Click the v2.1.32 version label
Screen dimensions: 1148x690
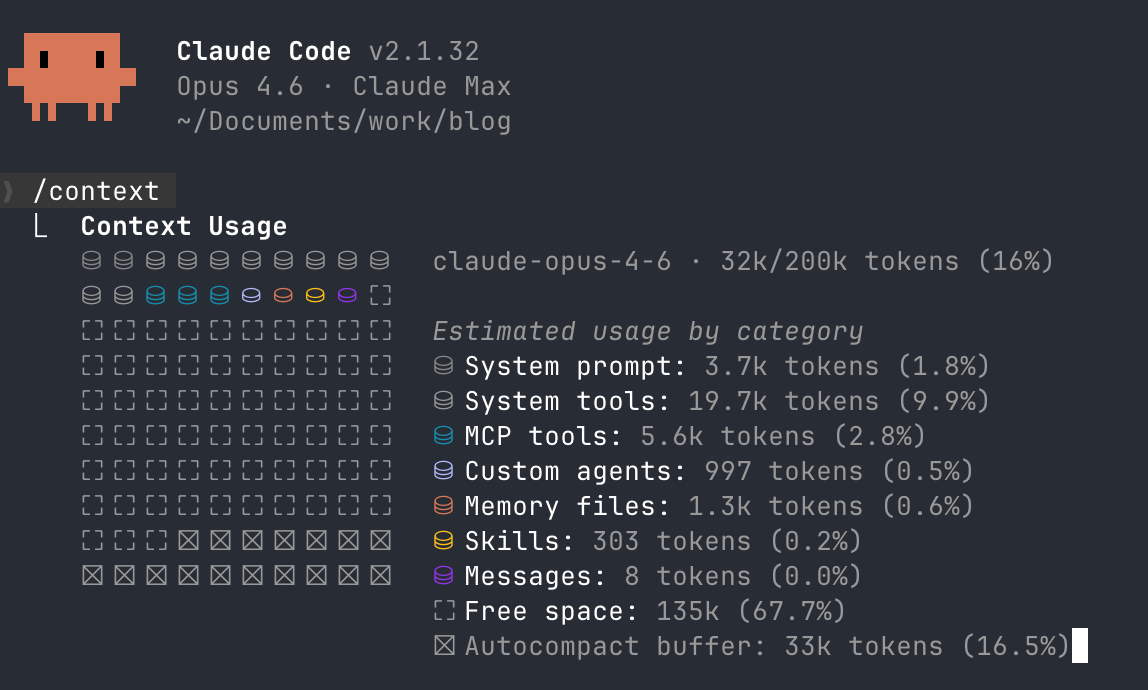[x=425, y=51]
